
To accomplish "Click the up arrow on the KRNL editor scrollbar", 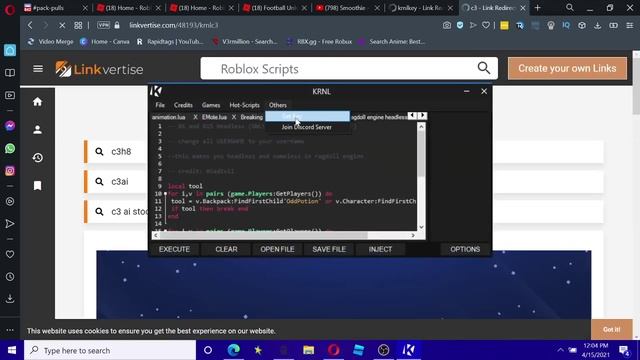I will click(x=421, y=127).
